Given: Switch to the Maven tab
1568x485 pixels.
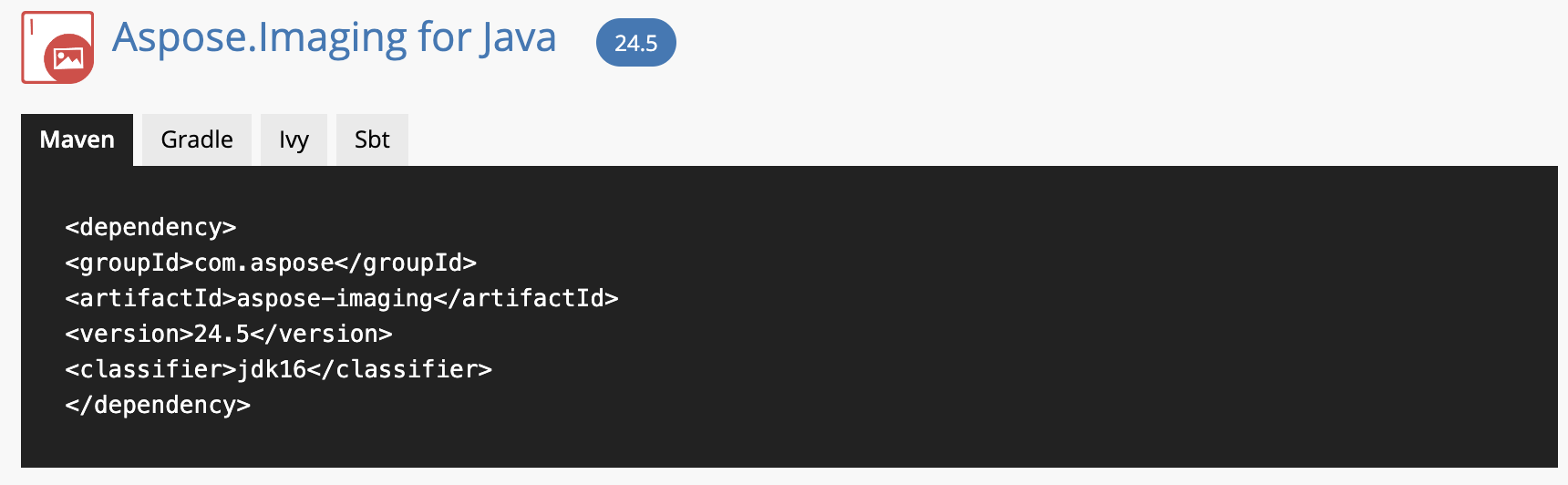Looking at the screenshot, I should [x=77, y=139].
